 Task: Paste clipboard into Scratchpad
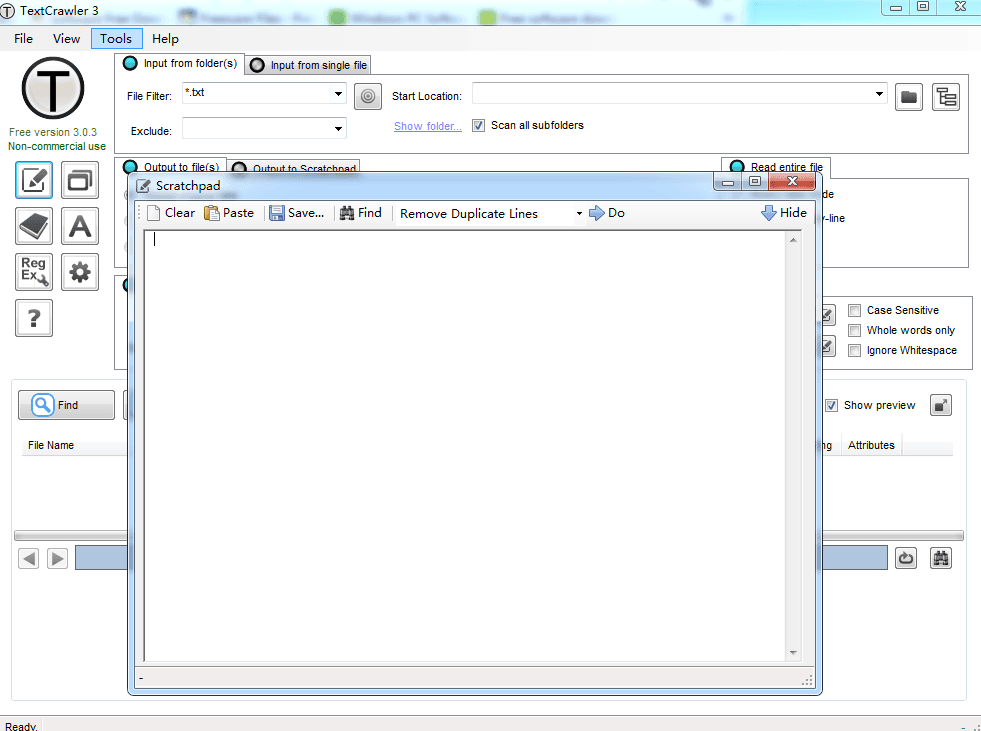[229, 213]
